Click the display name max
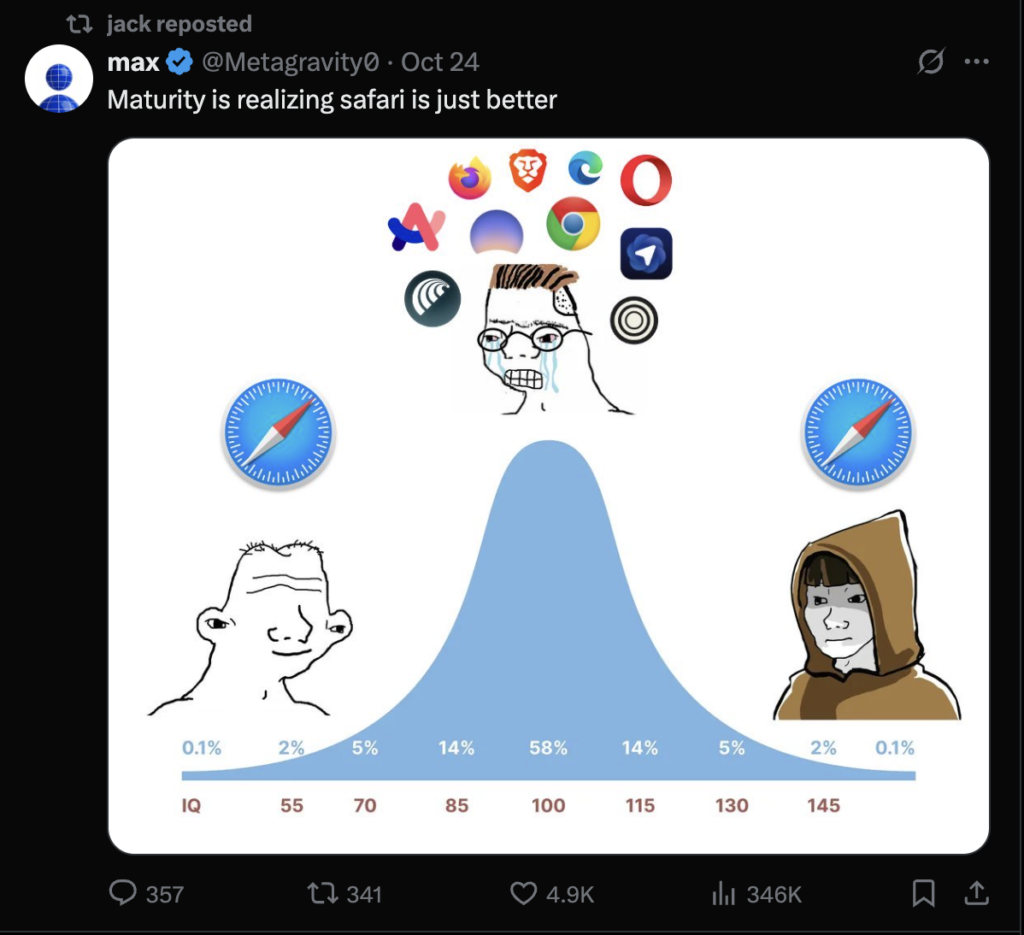 (x=133, y=62)
